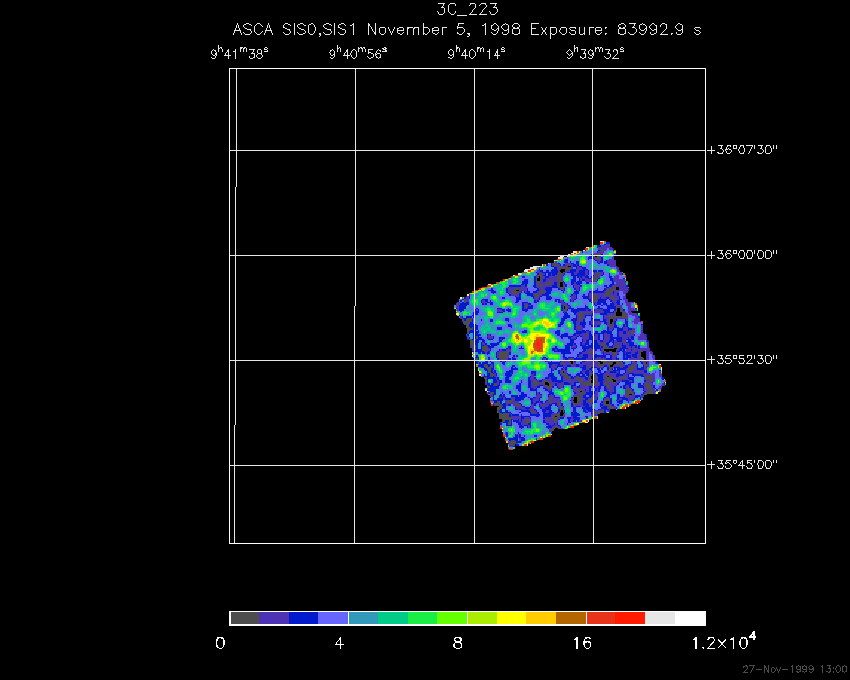Click the colorbar scale label "0"
850x680 pixels.
coord(220,644)
